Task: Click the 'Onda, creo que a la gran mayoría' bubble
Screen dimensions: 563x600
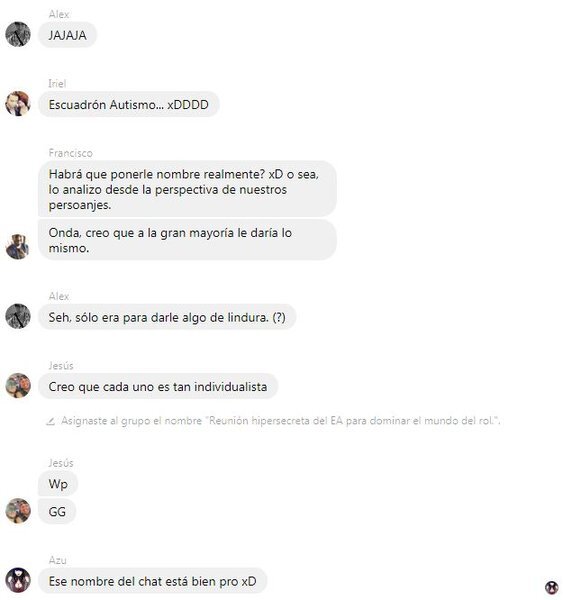Action: pyautogui.click(x=187, y=240)
